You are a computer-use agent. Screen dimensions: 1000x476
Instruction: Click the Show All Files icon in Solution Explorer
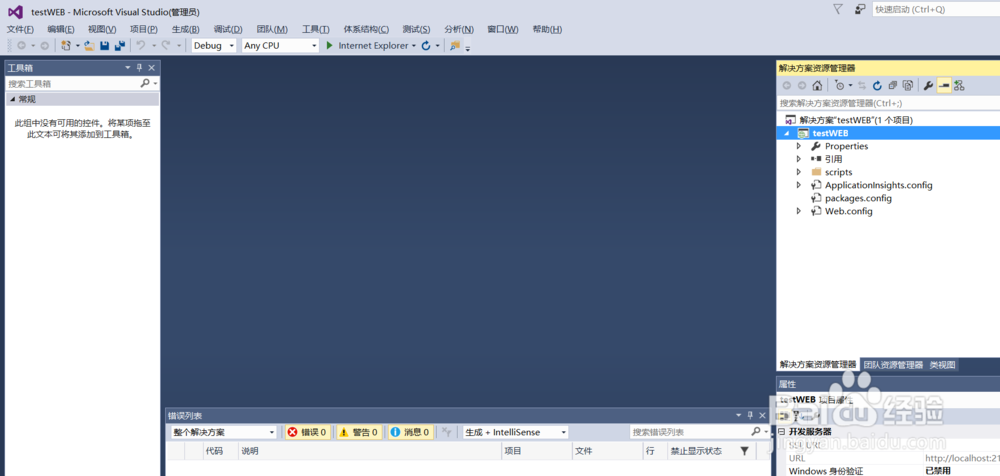tap(908, 86)
